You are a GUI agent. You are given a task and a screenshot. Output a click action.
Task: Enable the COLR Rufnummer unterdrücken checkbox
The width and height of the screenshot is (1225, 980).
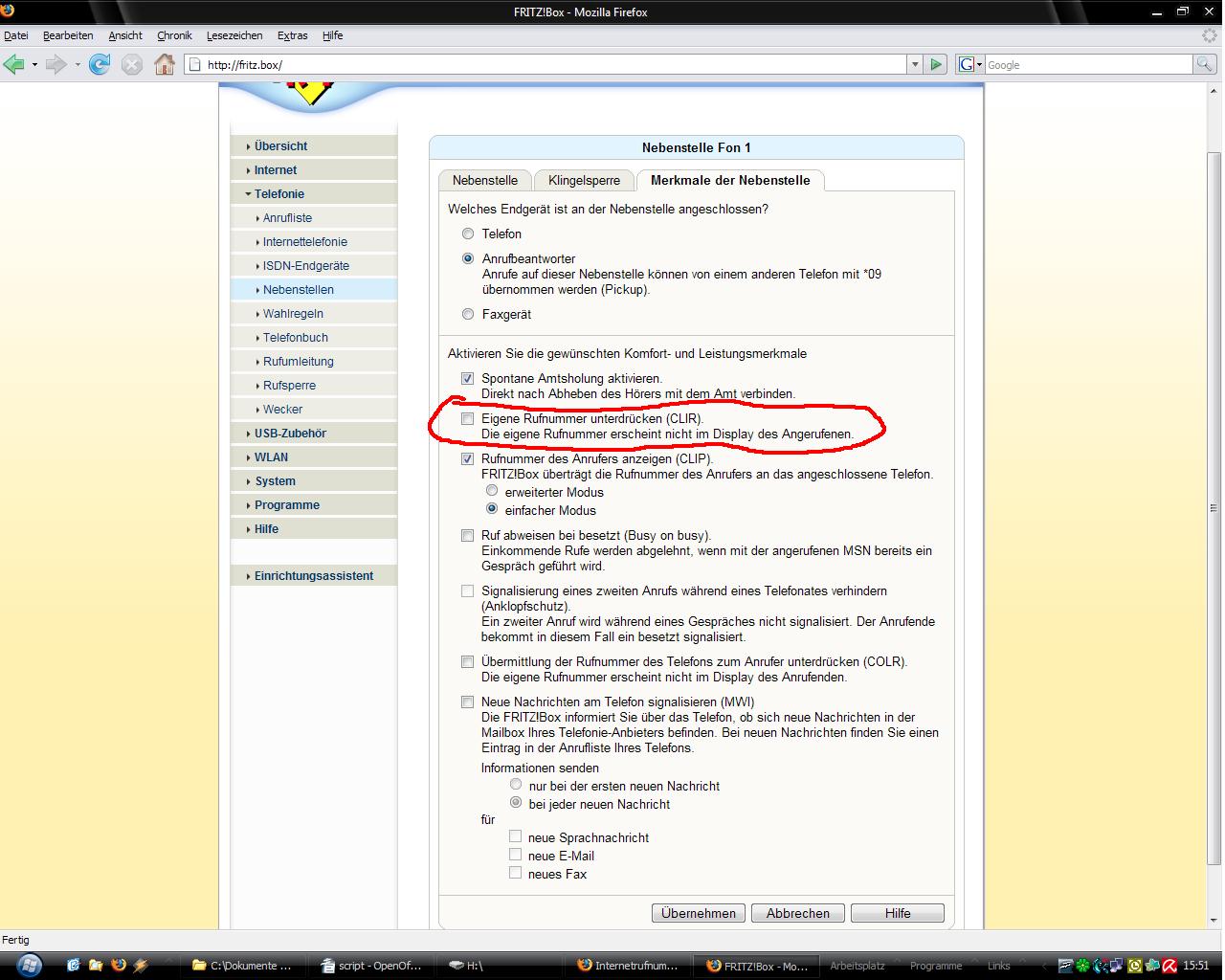[x=467, y=662]
